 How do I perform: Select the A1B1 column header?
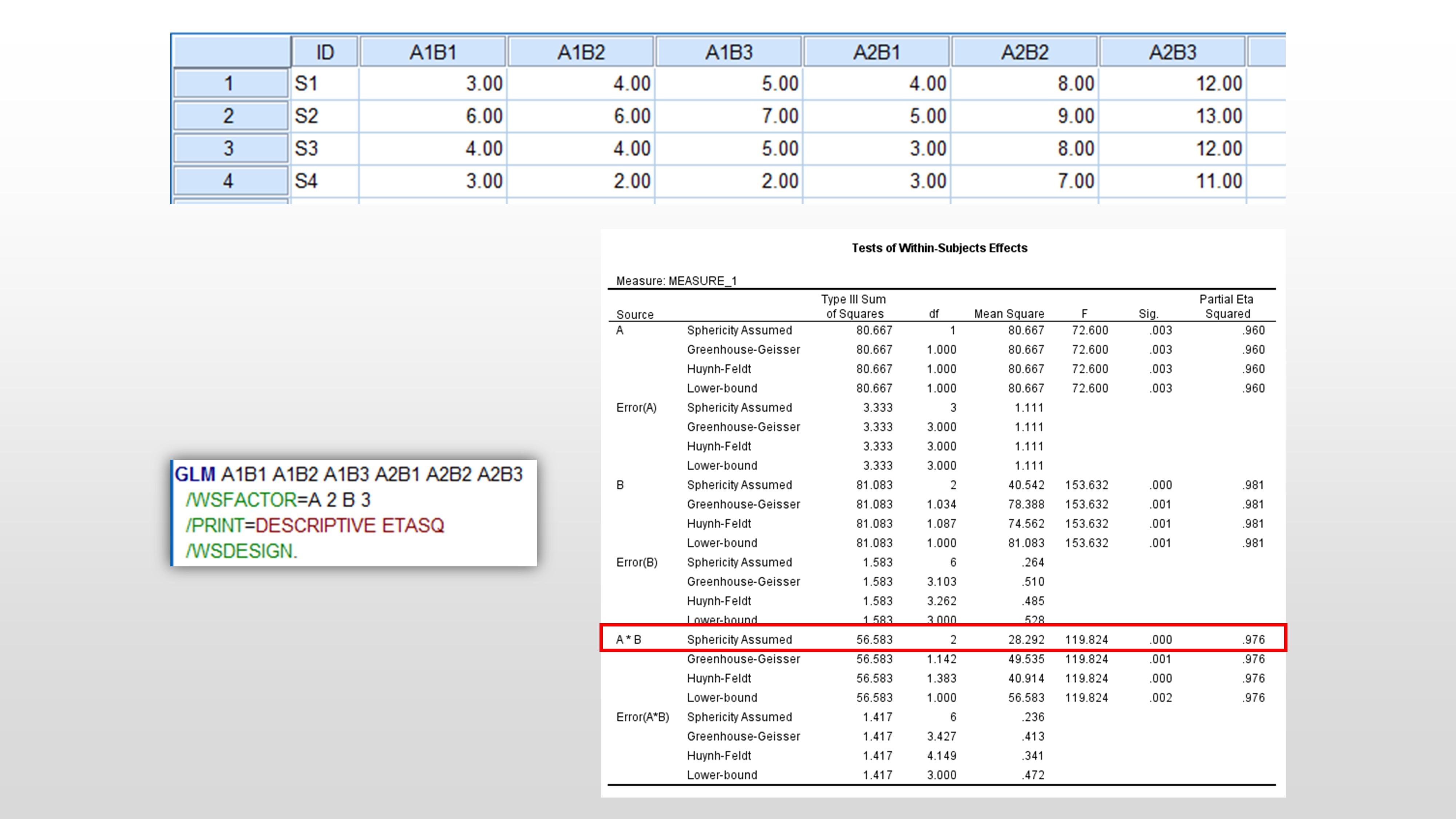coord(432,52)
